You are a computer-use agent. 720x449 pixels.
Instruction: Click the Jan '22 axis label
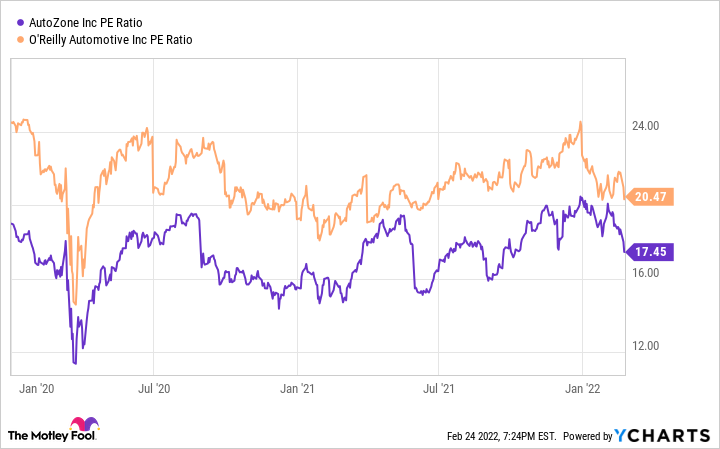584,383
